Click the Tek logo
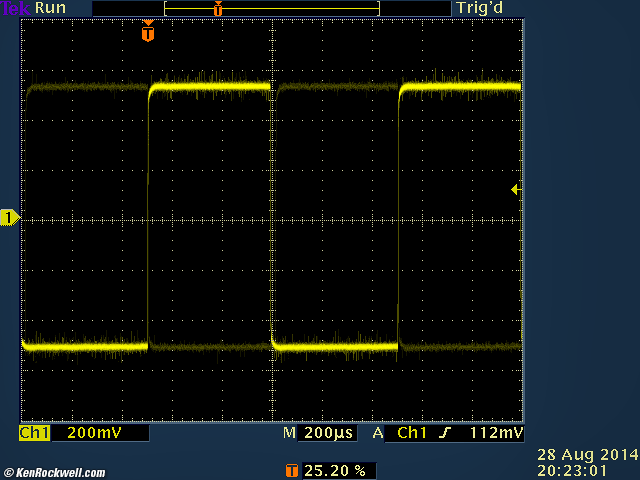Image resolution: width=640 pixels, height=480 pixels. click(x=16, y=8)
